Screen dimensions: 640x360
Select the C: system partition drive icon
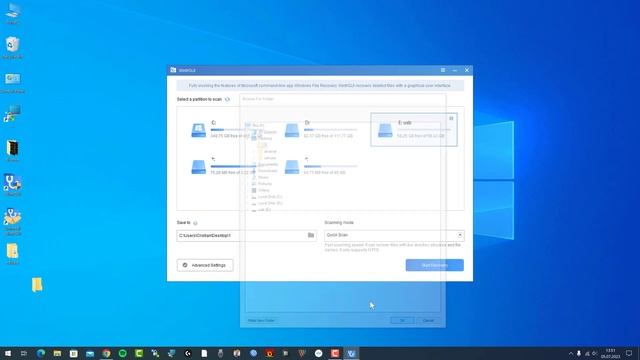(199, 130)
